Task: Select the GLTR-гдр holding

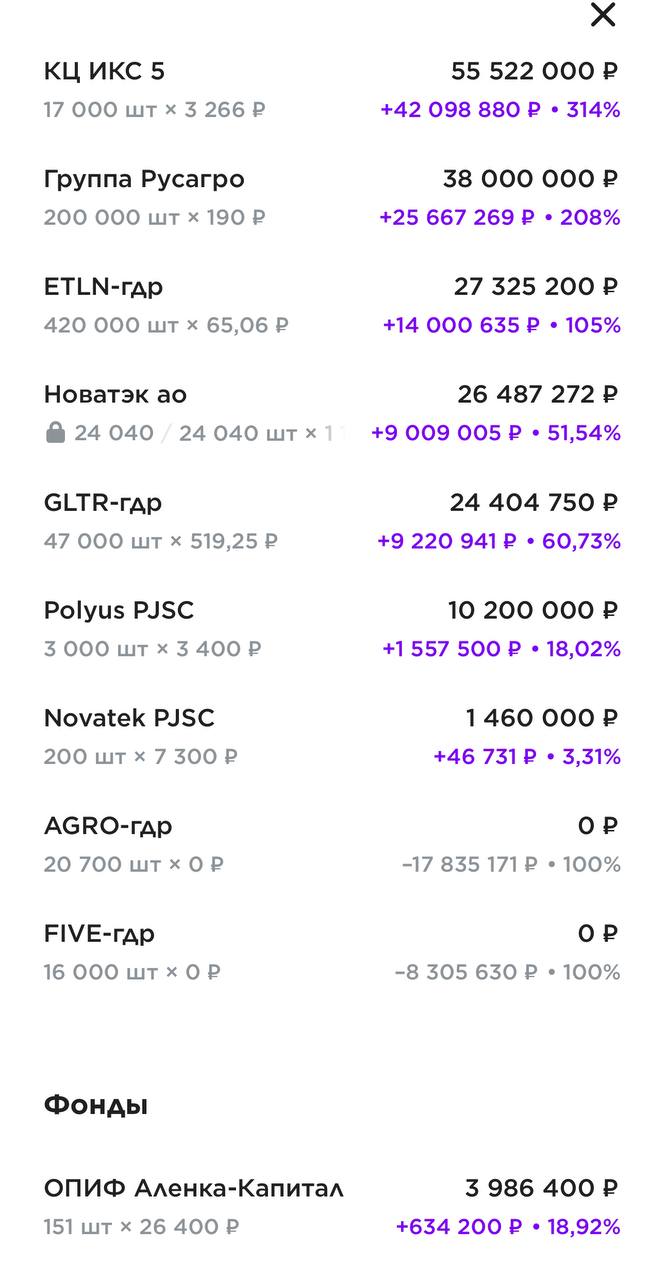Action: coord(102,503)
